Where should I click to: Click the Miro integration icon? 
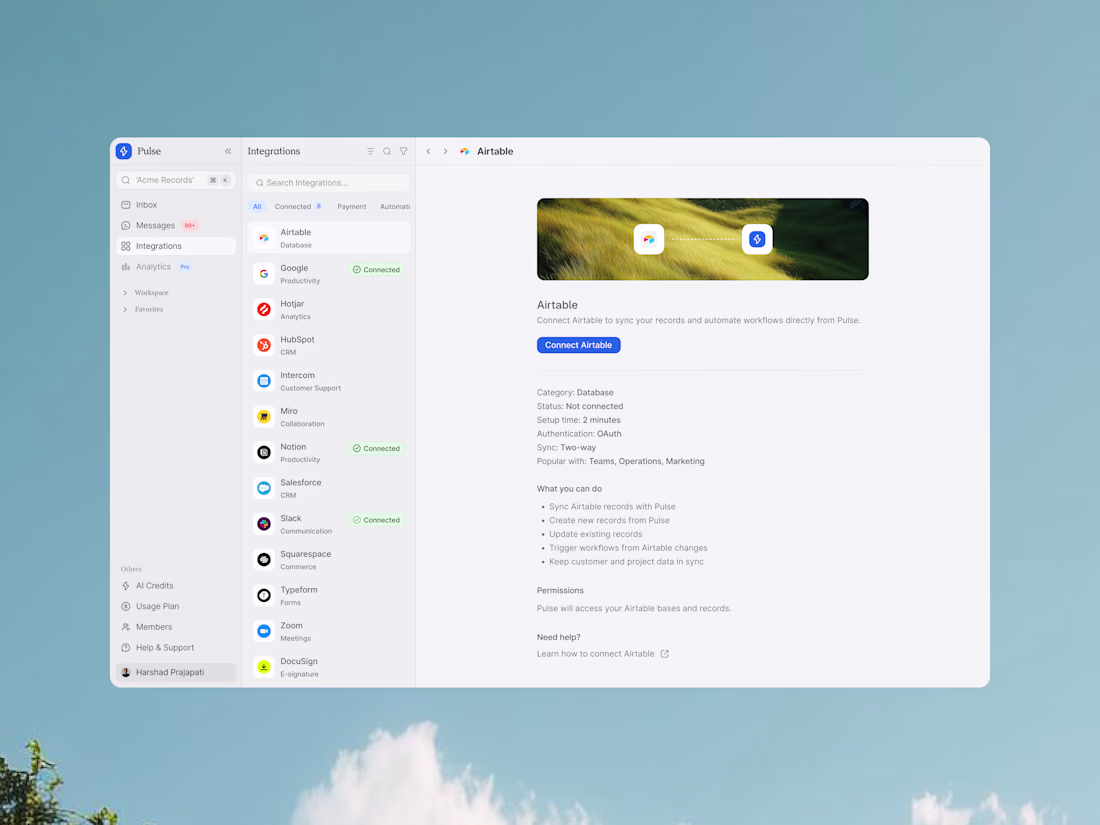[264, 417]
